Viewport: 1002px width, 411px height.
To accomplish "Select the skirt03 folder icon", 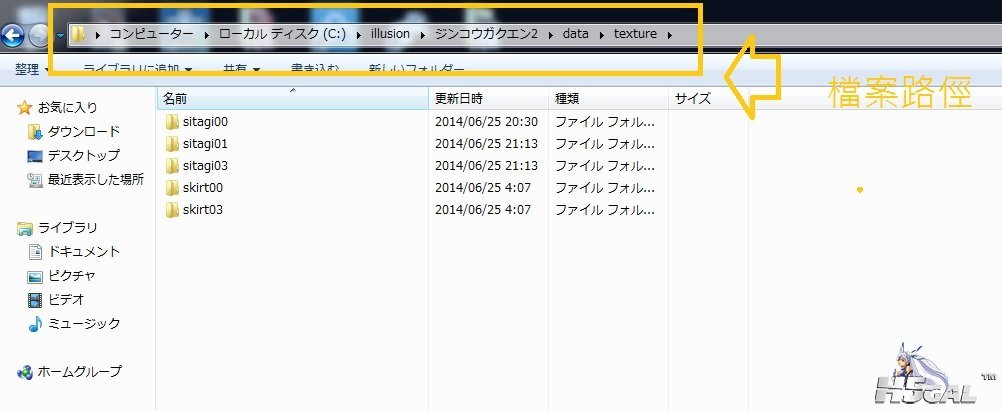I will pyautogui.click(x=172, y=210).
